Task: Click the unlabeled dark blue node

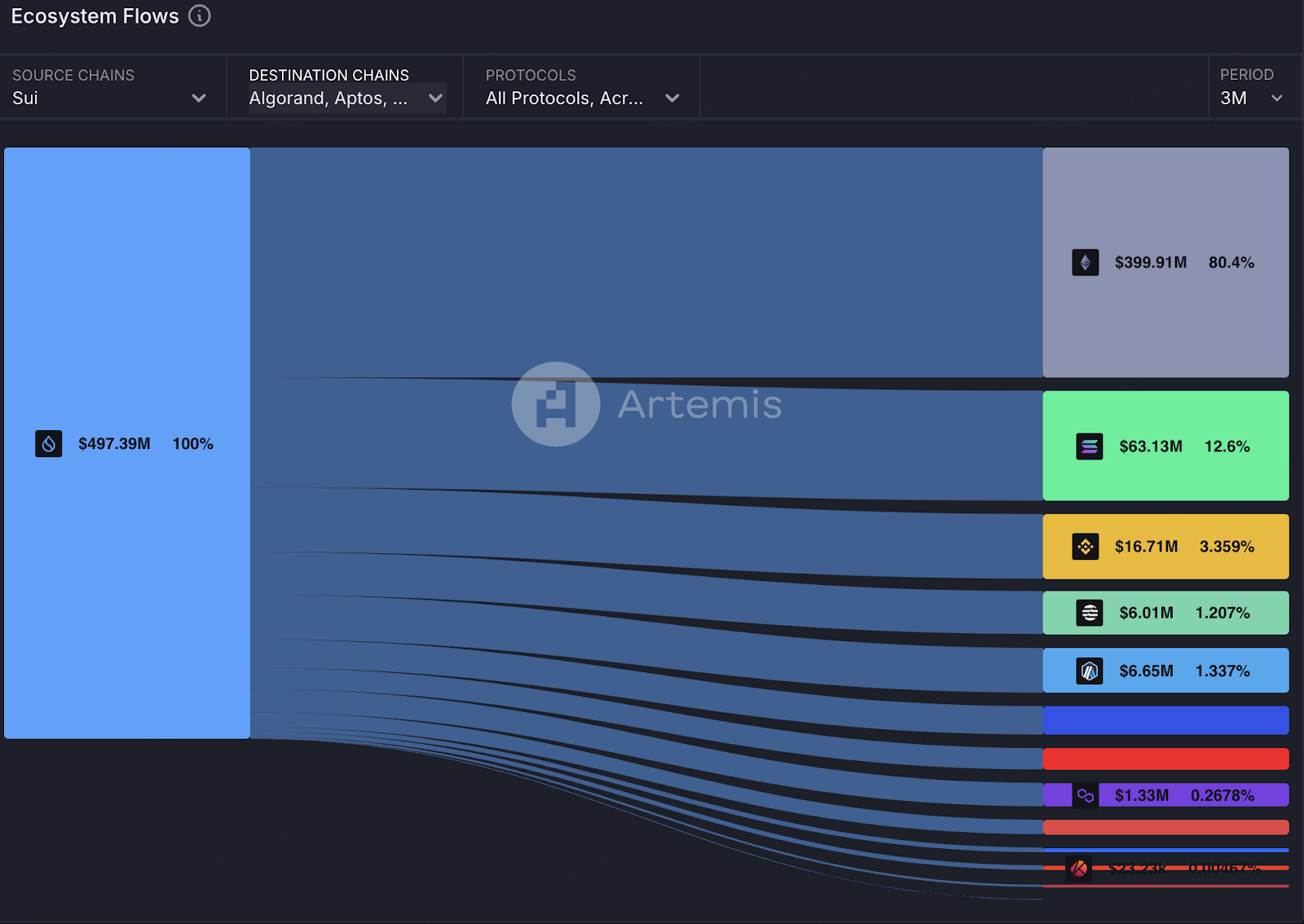Action: click(1166, 720)
